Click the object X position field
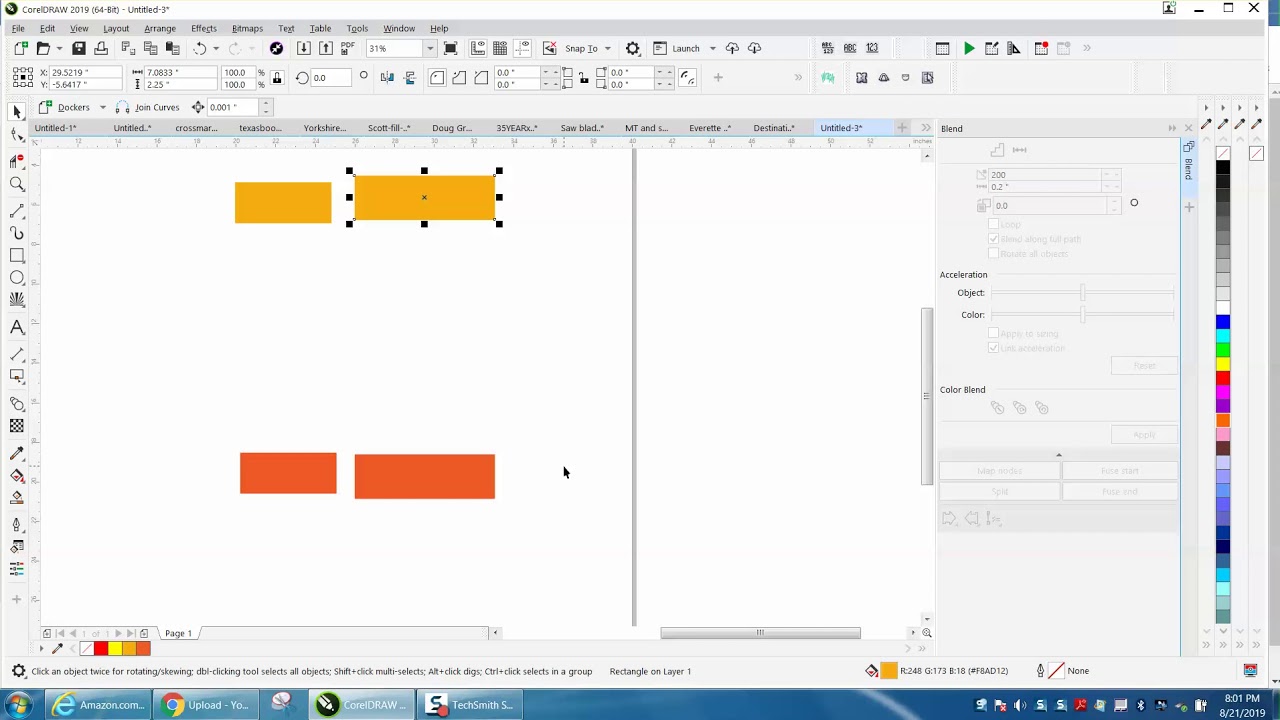This screenshot has height=720, width=1280. pyautogui.click(x=85, y=72)
